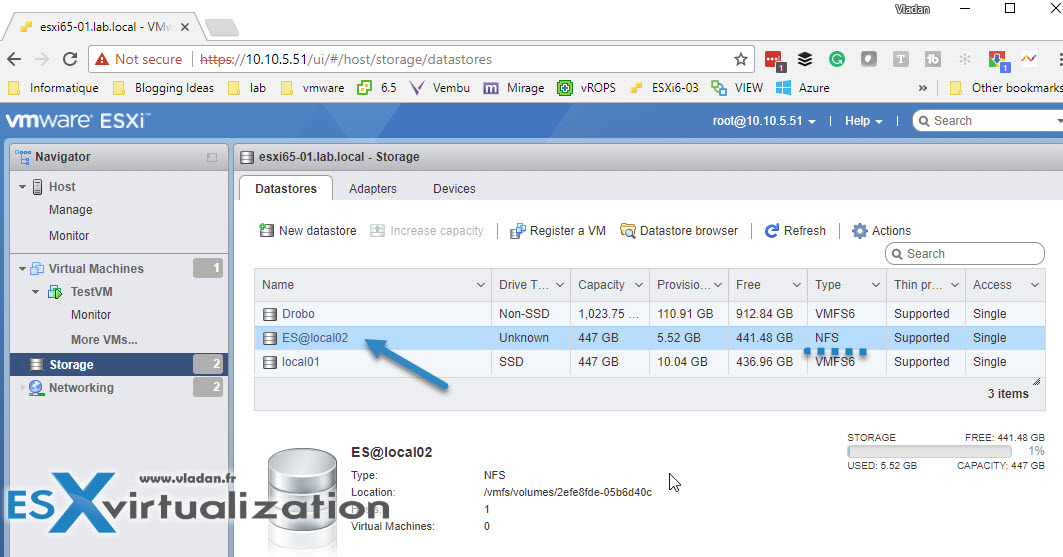Click the Drobo datastore icon
This screenshot has height=557, width=1063.
(x=270, y=314)
